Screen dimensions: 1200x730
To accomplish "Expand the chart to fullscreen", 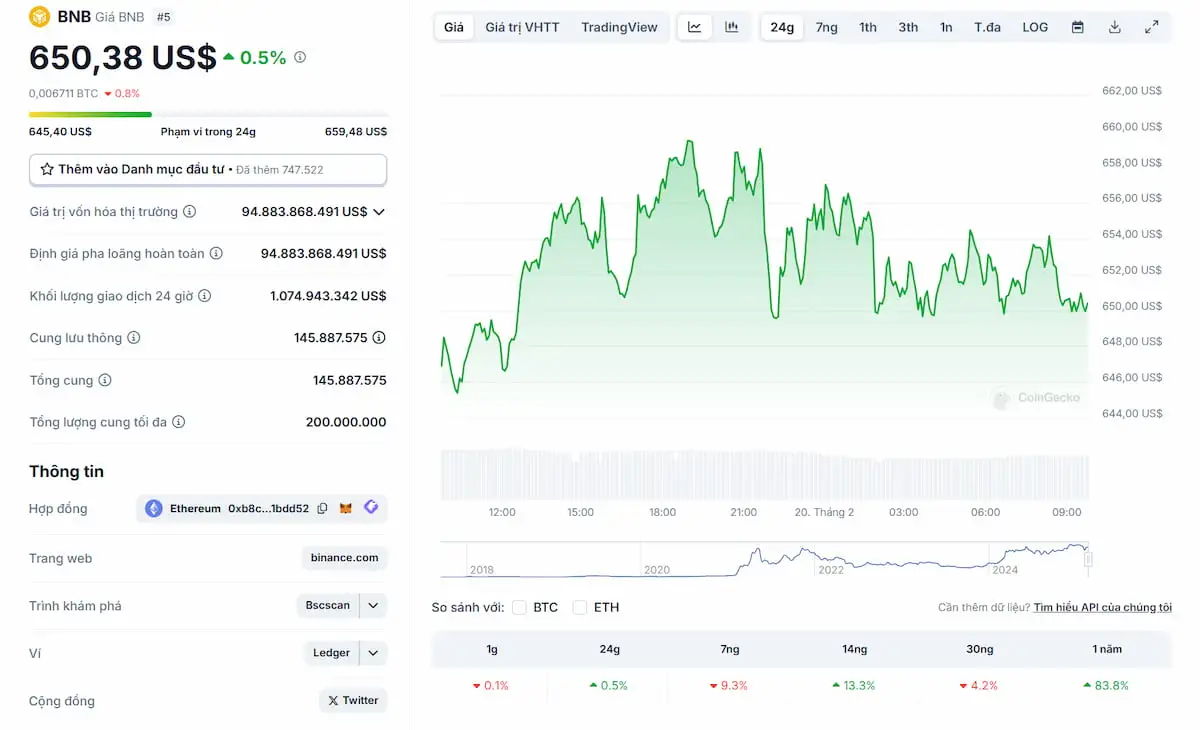I will click(x=1152, y=27).
